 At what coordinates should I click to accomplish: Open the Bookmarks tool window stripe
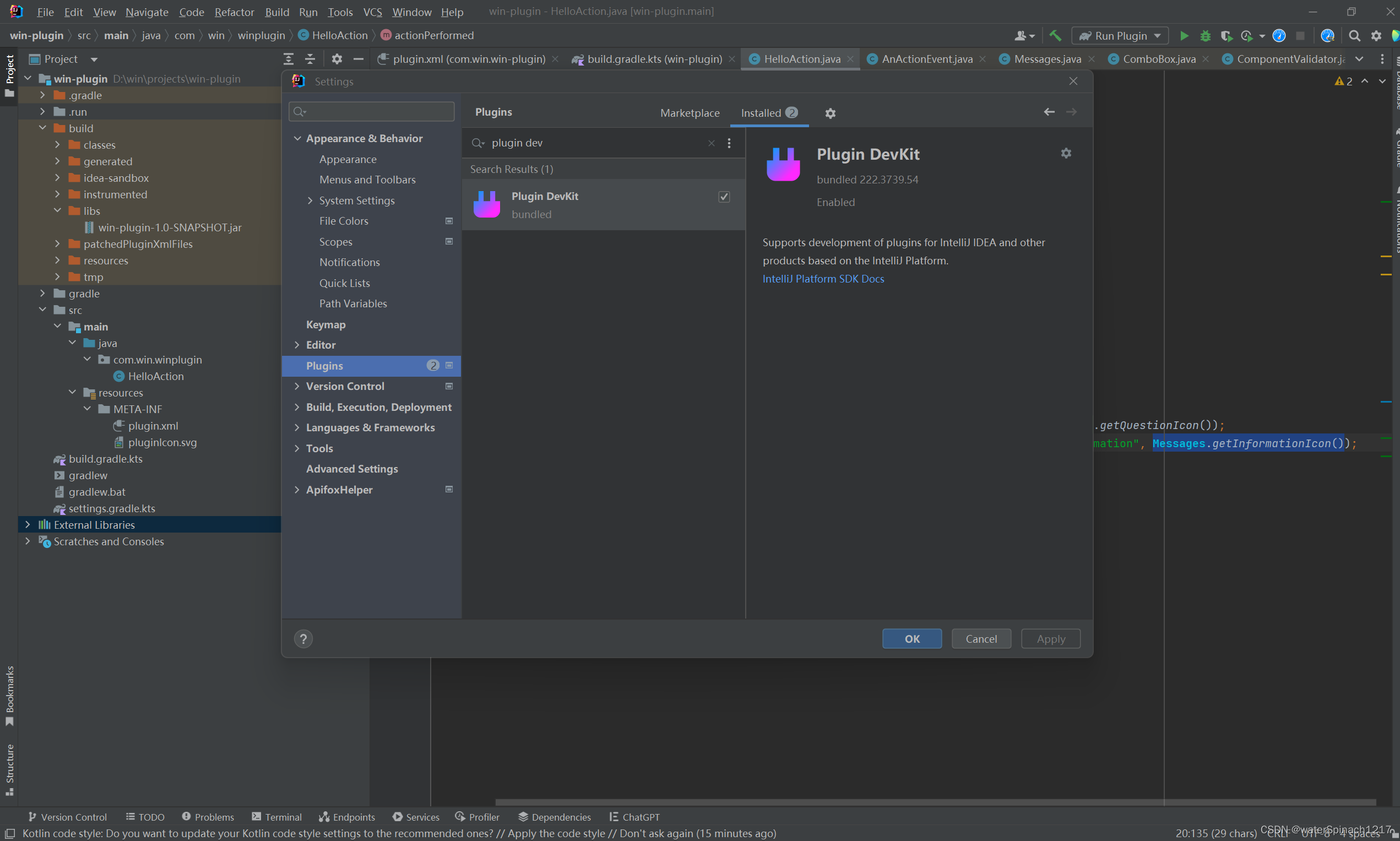[x=9, y=696]
